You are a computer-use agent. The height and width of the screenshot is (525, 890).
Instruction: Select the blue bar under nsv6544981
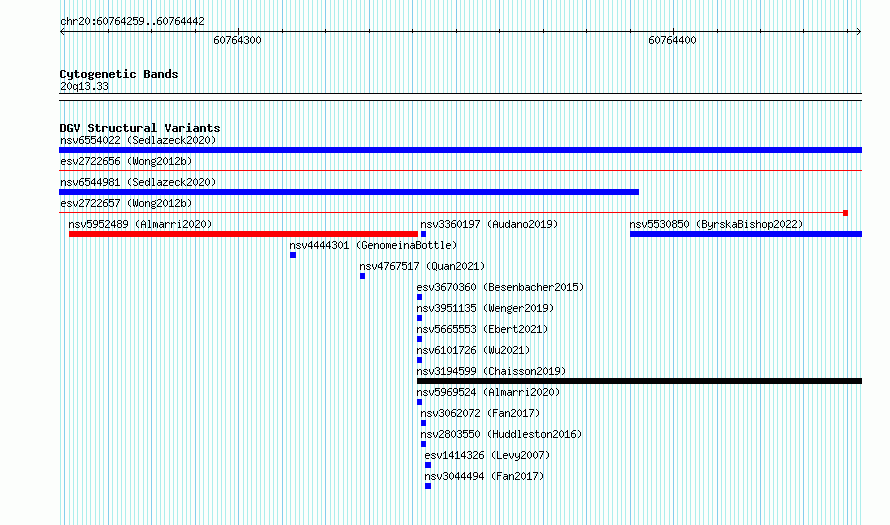click(349, 192)
